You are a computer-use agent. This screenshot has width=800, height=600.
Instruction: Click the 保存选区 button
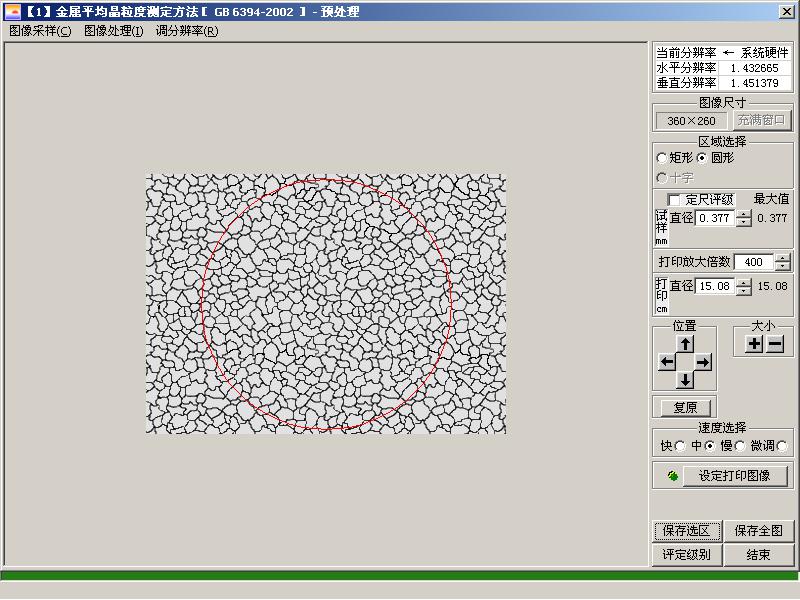click(687, 531)
